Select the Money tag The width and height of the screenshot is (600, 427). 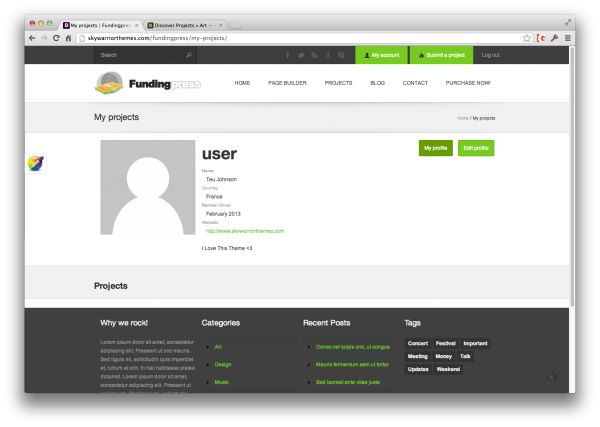(x=443, y=356)
